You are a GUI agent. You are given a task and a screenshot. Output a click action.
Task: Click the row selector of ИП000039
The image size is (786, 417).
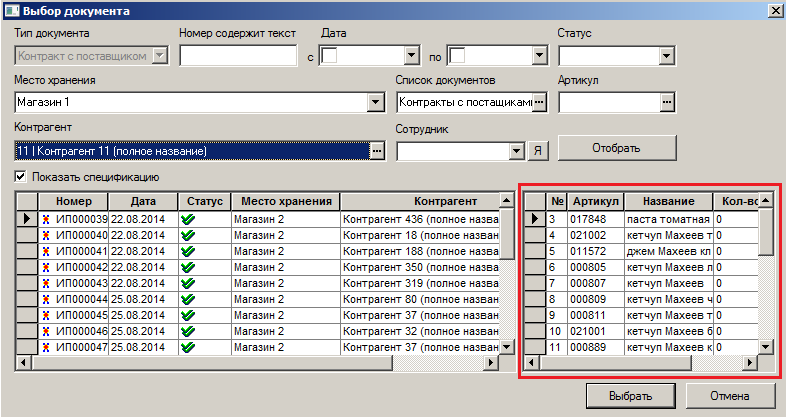[x=27, y=219]
